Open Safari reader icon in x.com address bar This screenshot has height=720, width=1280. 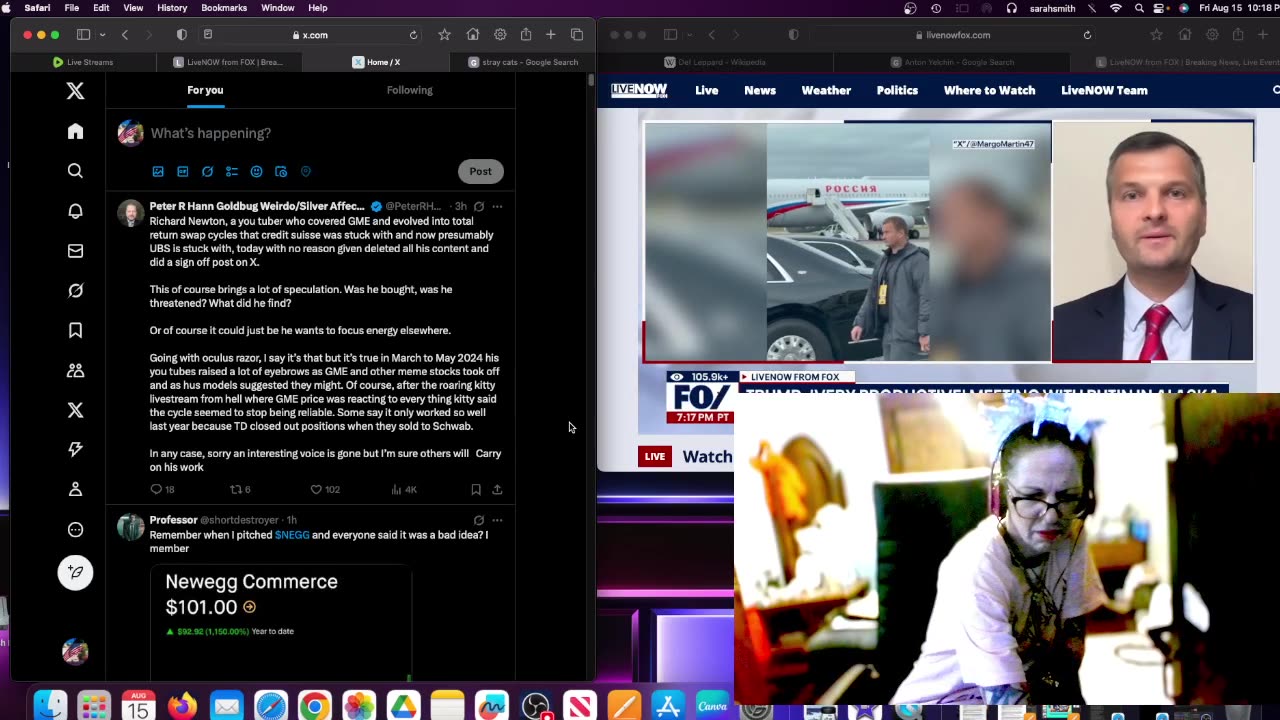(208, 34)
